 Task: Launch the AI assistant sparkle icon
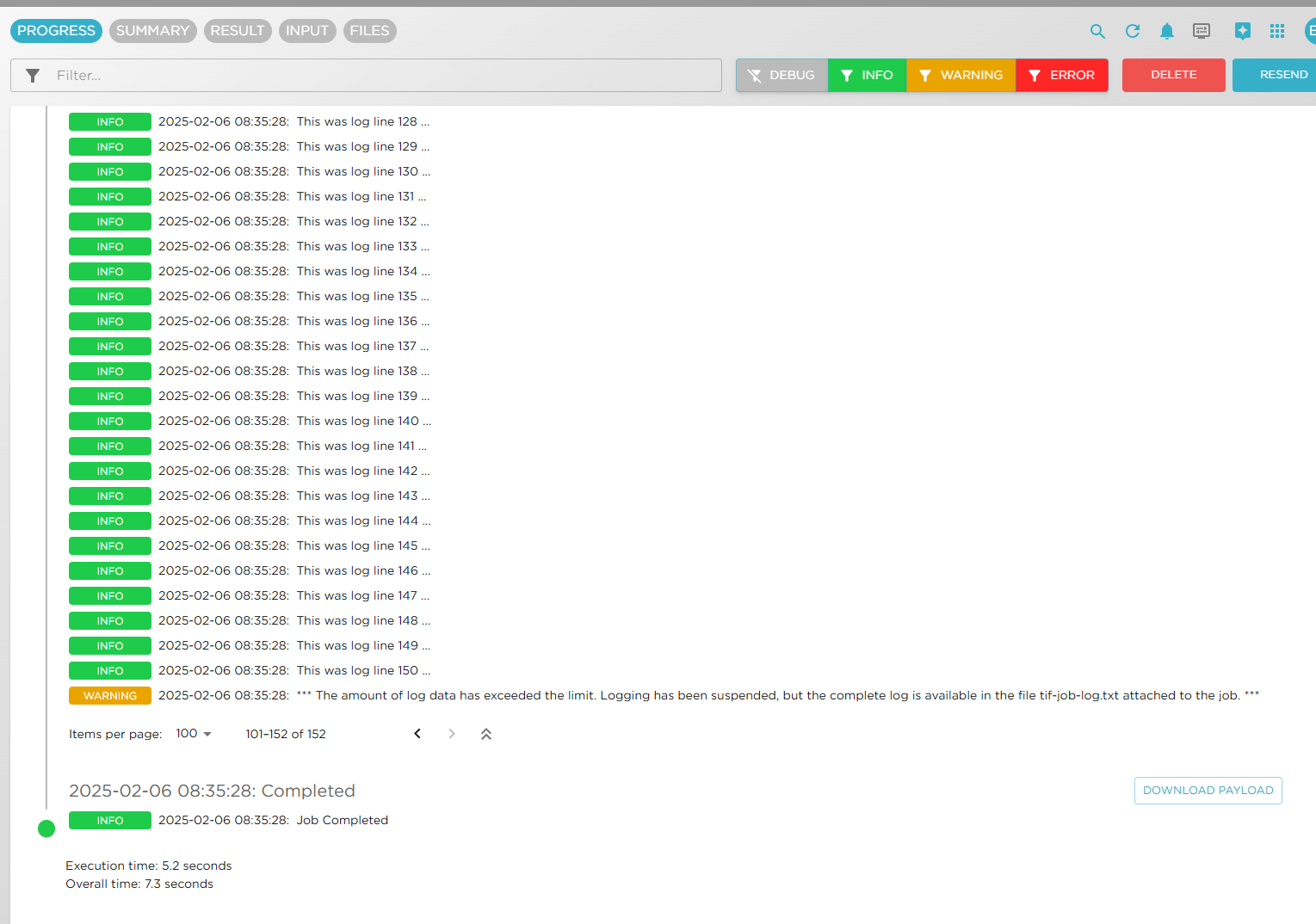tap(1243, 31)
